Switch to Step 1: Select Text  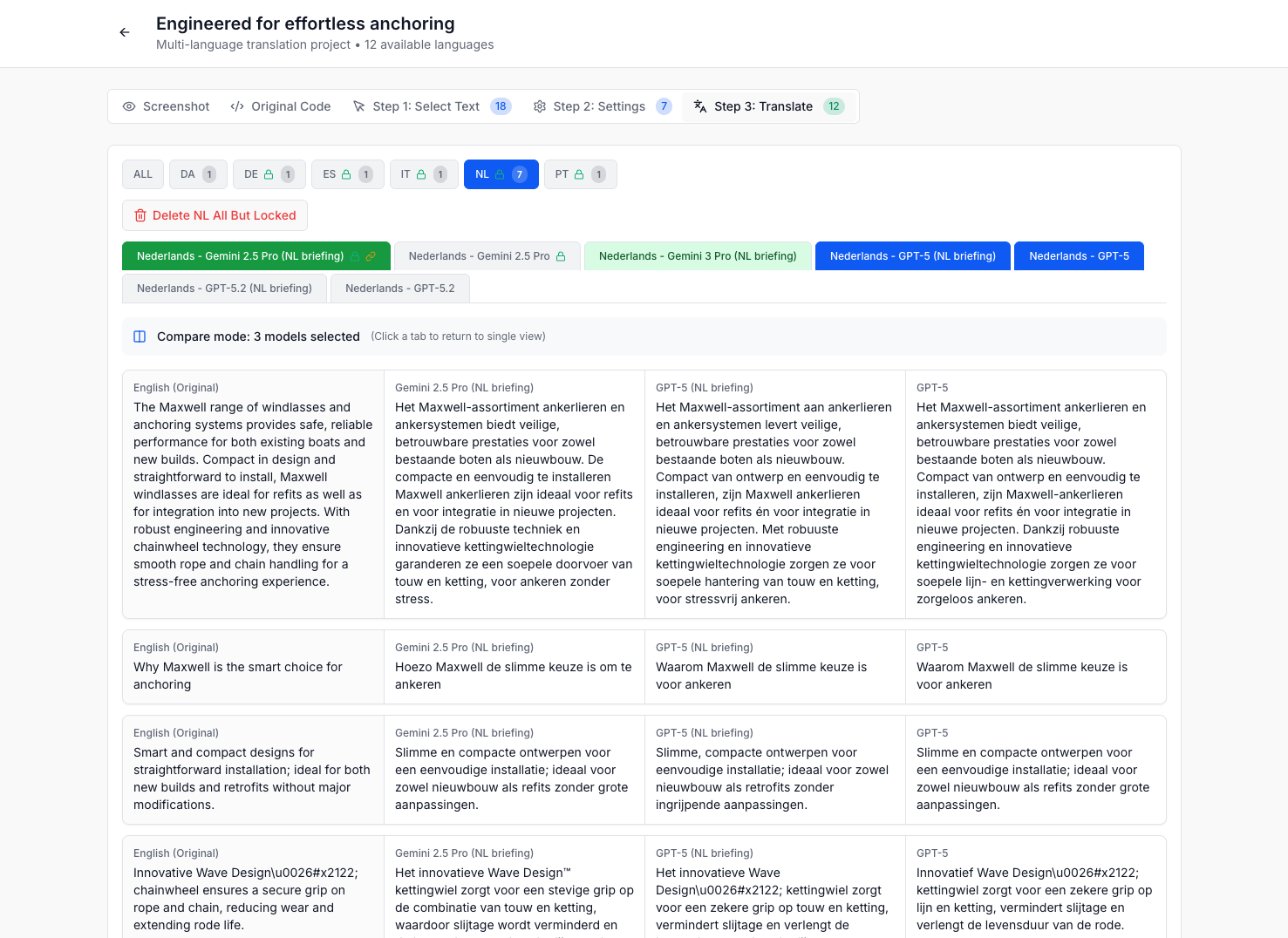pos(432,106)
